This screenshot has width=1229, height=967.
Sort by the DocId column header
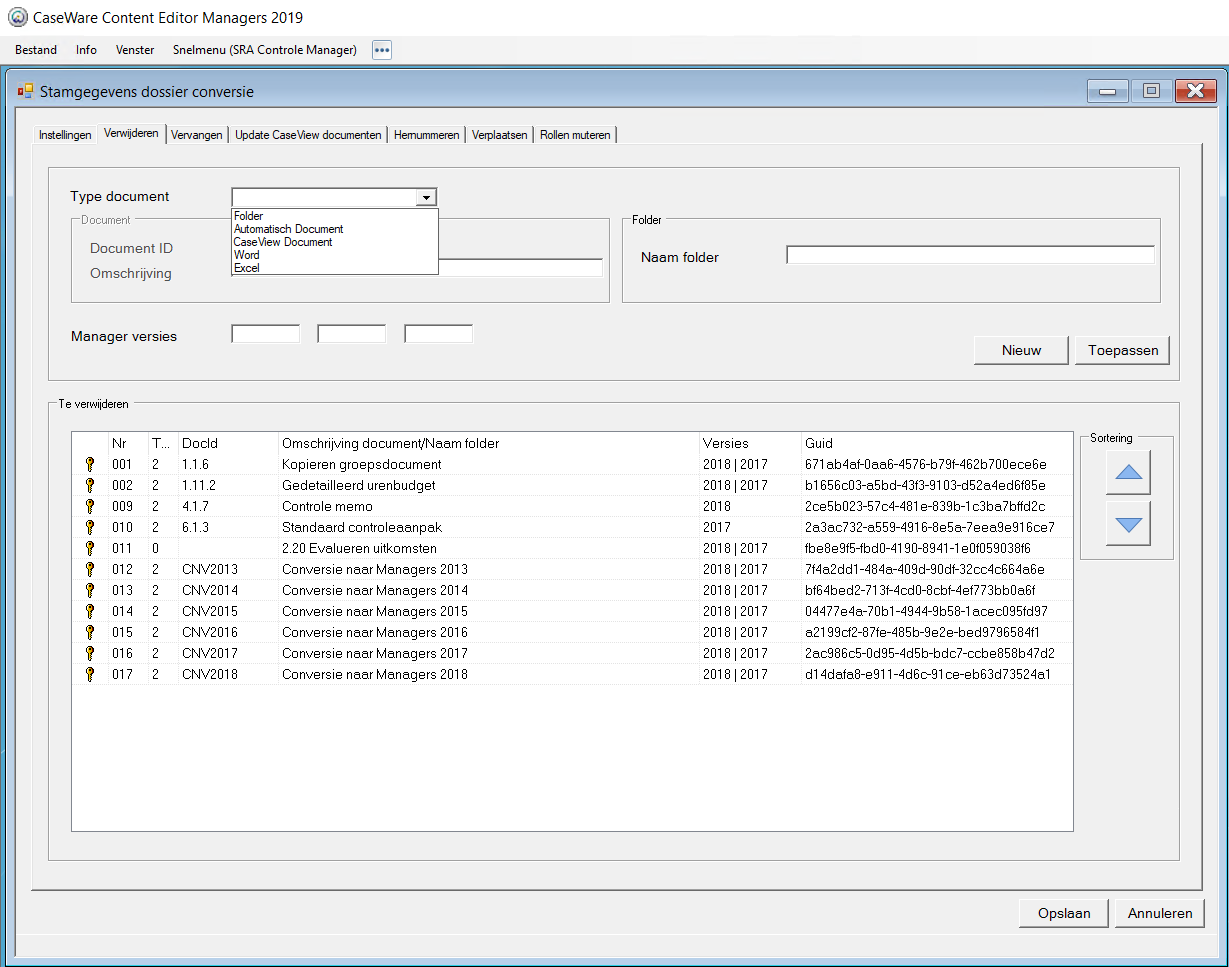point(228,443)
